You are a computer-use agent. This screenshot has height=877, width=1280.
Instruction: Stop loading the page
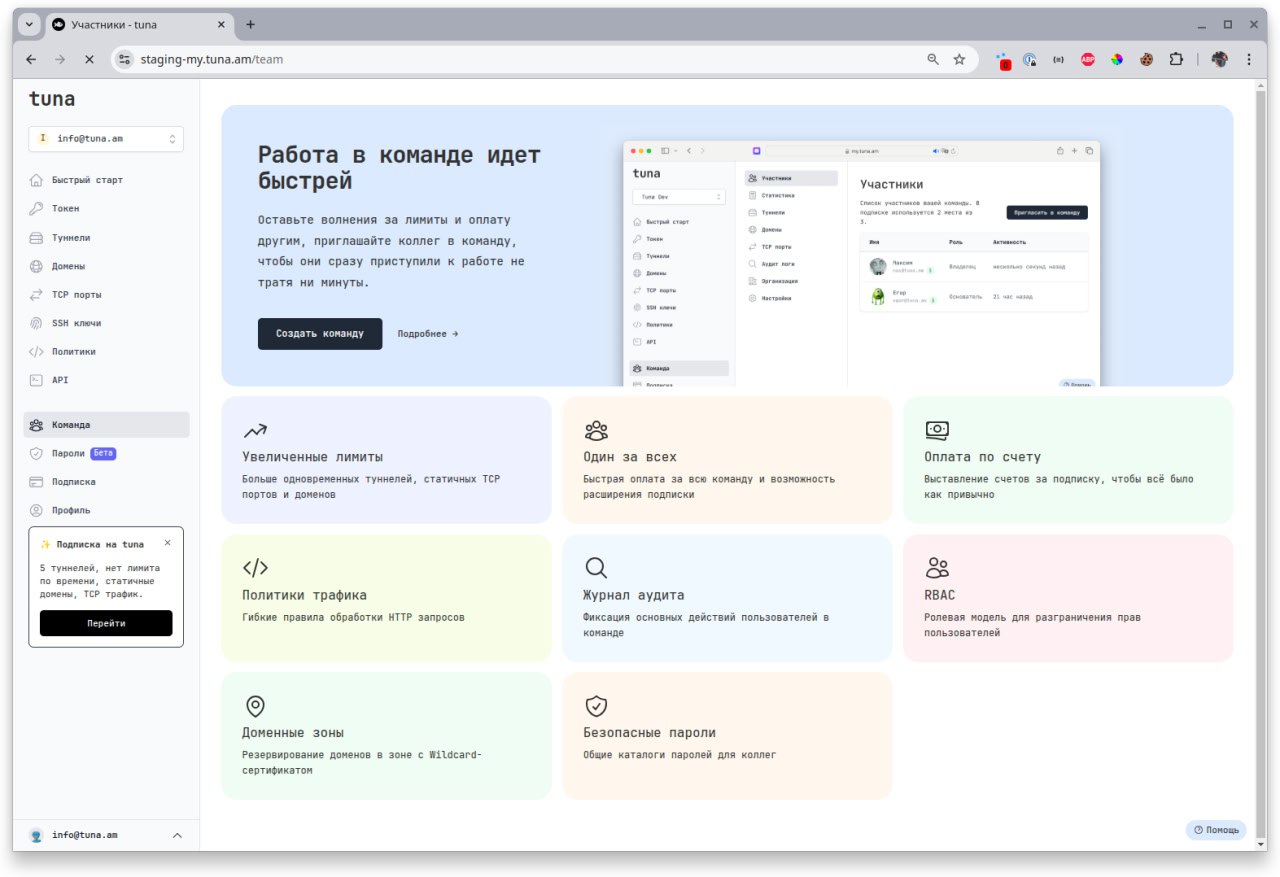(89, 60)
